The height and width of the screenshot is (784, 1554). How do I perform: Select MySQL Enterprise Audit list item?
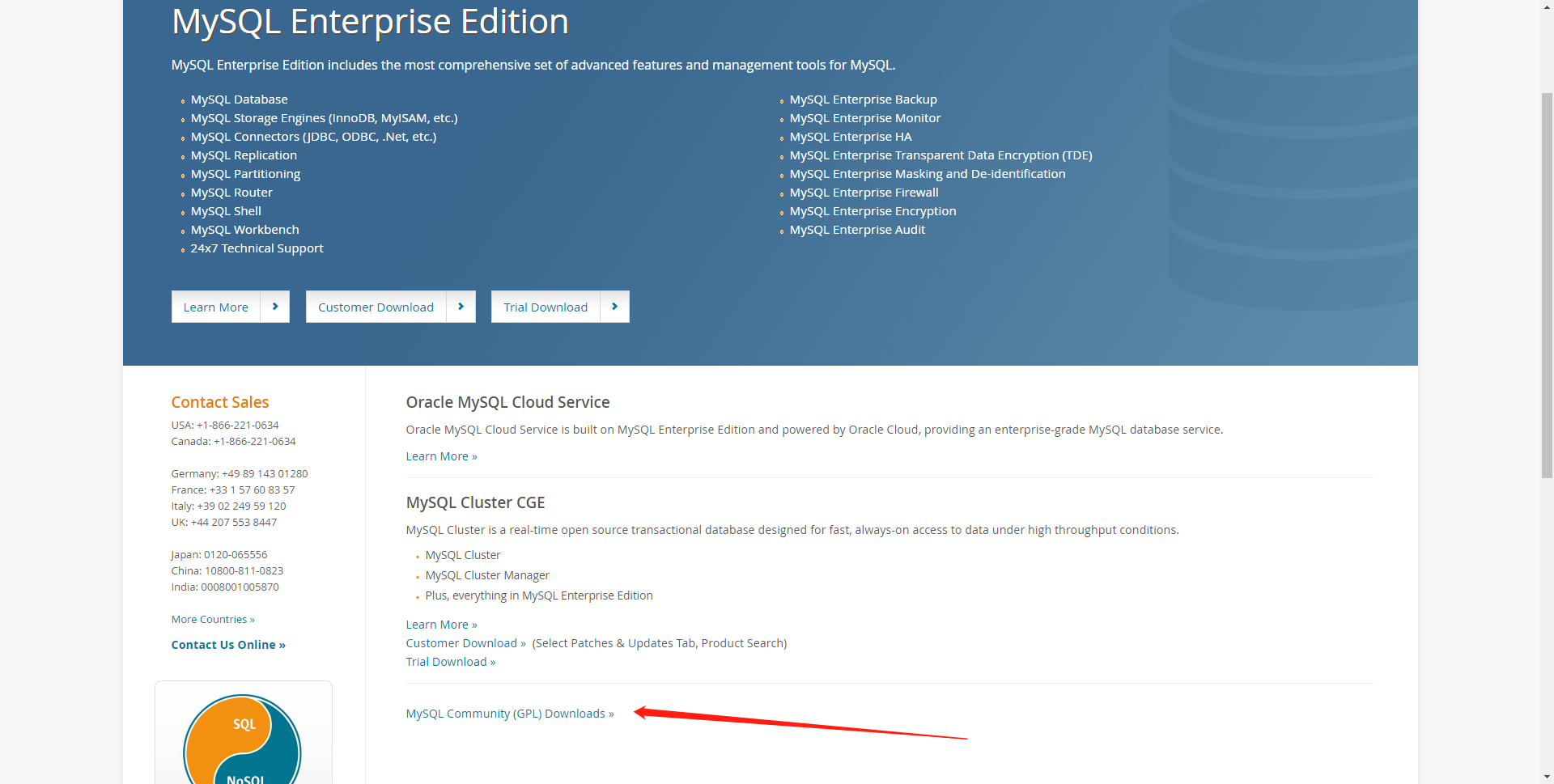click(x=858, y=230)
